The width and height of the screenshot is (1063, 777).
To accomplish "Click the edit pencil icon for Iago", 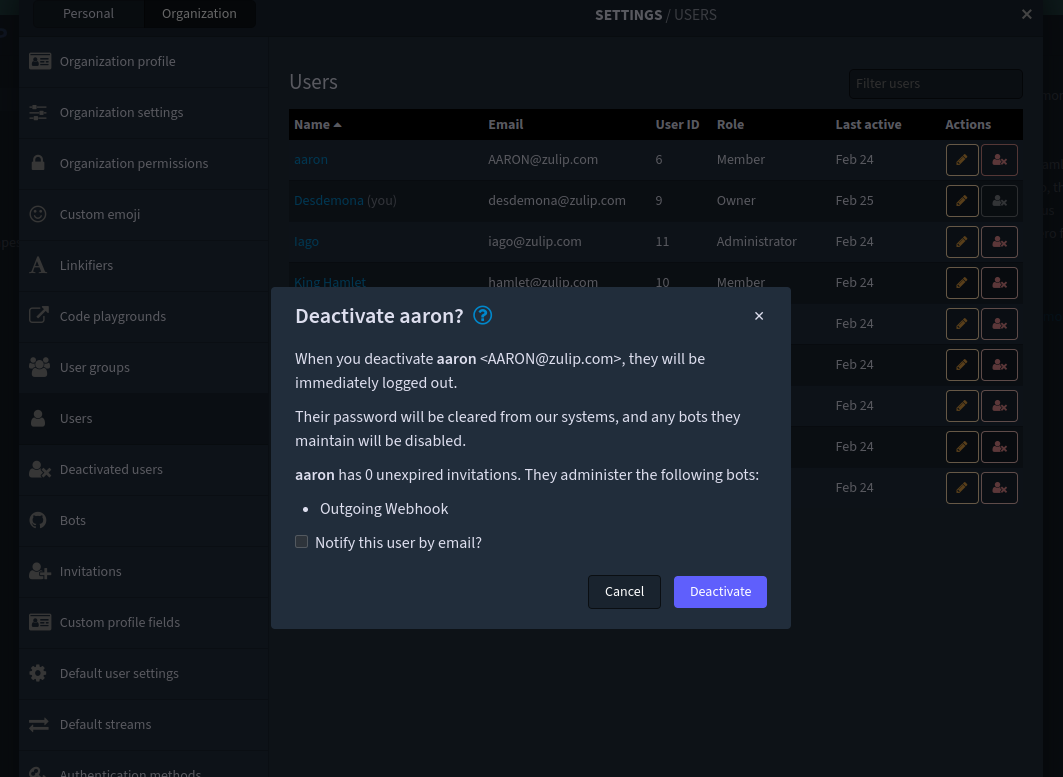I will pos(961,241).
